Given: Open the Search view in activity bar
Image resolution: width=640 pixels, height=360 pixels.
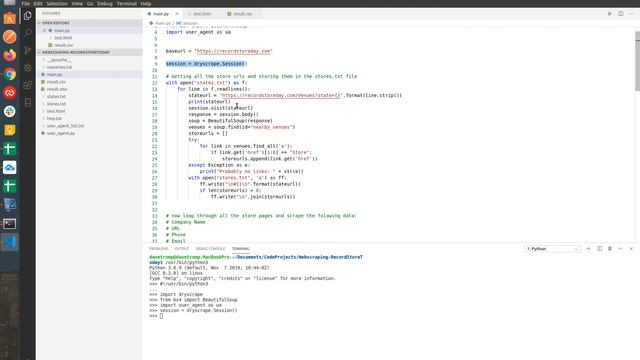Looking at the screenshot, I should point(27,33).
